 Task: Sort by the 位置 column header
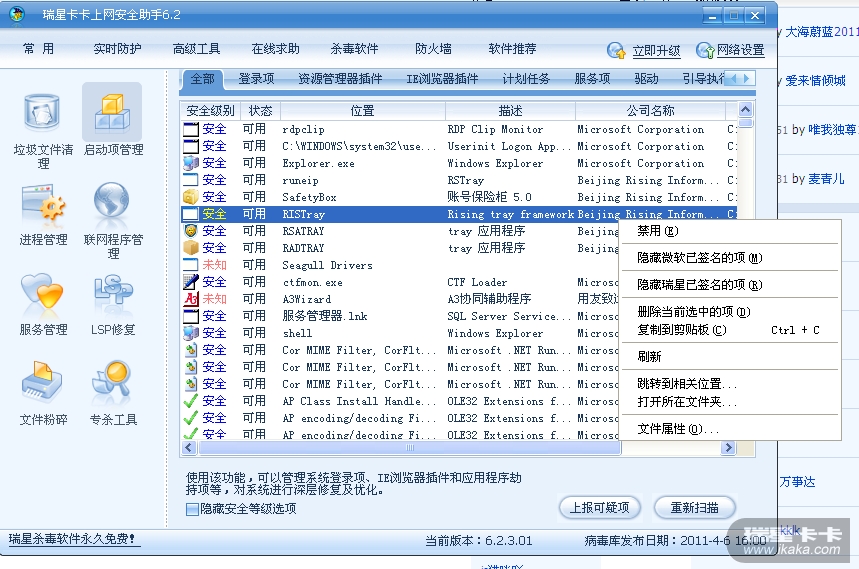tap(363, 111)
